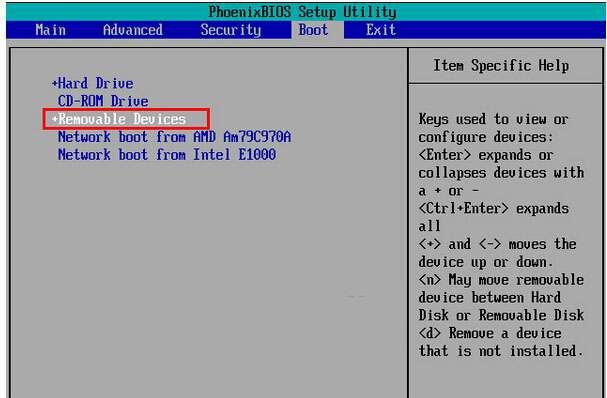The height and width of the screenshot is (398, 607).
Task: Click the '<Ctrl+Enter> expands' help line
Action: [493, 208]
